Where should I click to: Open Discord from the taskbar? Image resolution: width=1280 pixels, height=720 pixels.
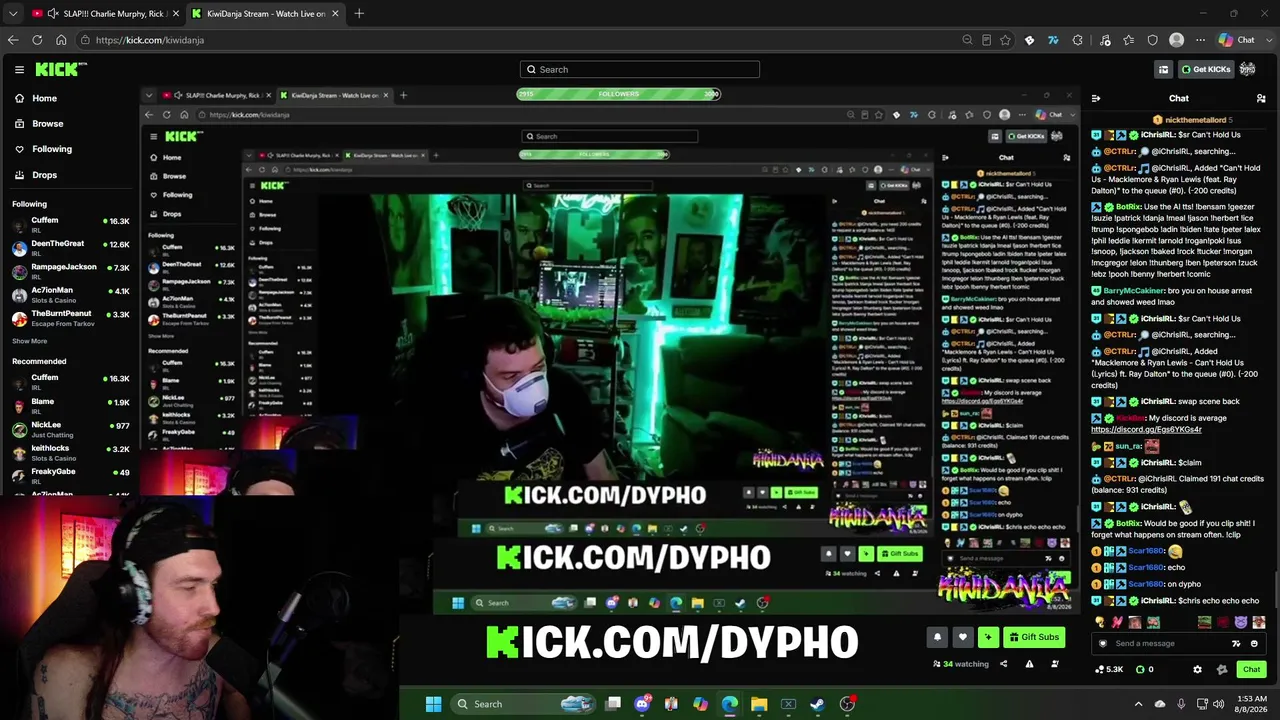(x=642, y=704)
